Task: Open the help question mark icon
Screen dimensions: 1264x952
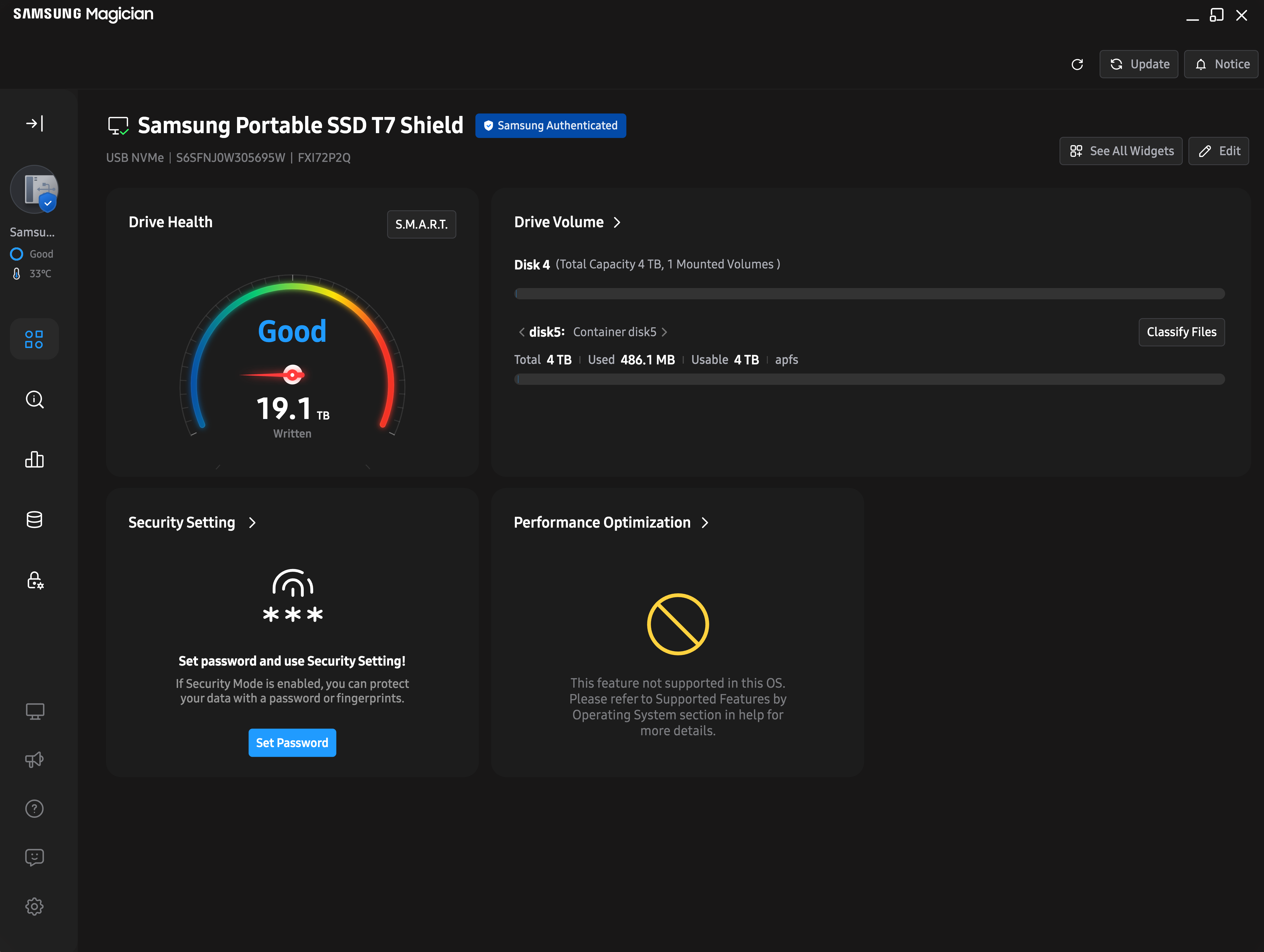Action: click(34, 809)
